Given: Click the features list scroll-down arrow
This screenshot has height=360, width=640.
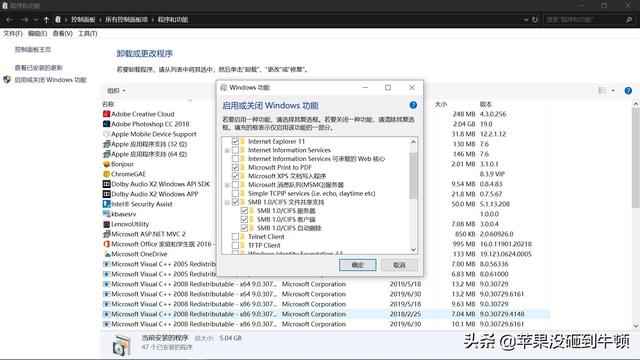Looking at the screenshot, I should tap(413, 249).
